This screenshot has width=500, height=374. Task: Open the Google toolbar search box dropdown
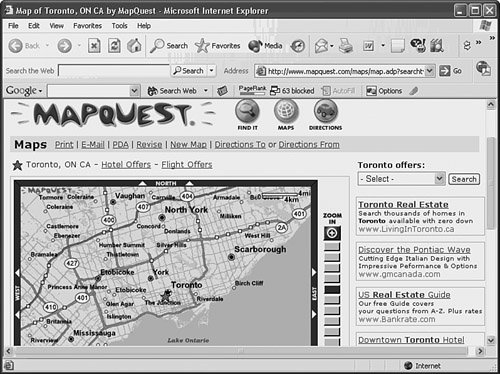point(134,91)
